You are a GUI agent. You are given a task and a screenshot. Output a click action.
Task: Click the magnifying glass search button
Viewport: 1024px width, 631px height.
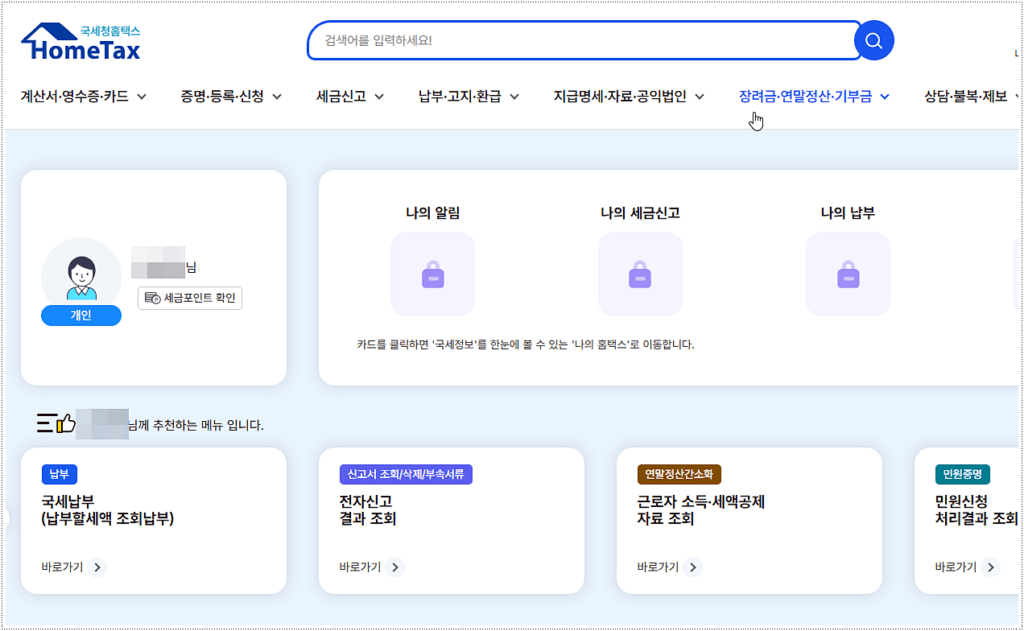pos(873,41)
